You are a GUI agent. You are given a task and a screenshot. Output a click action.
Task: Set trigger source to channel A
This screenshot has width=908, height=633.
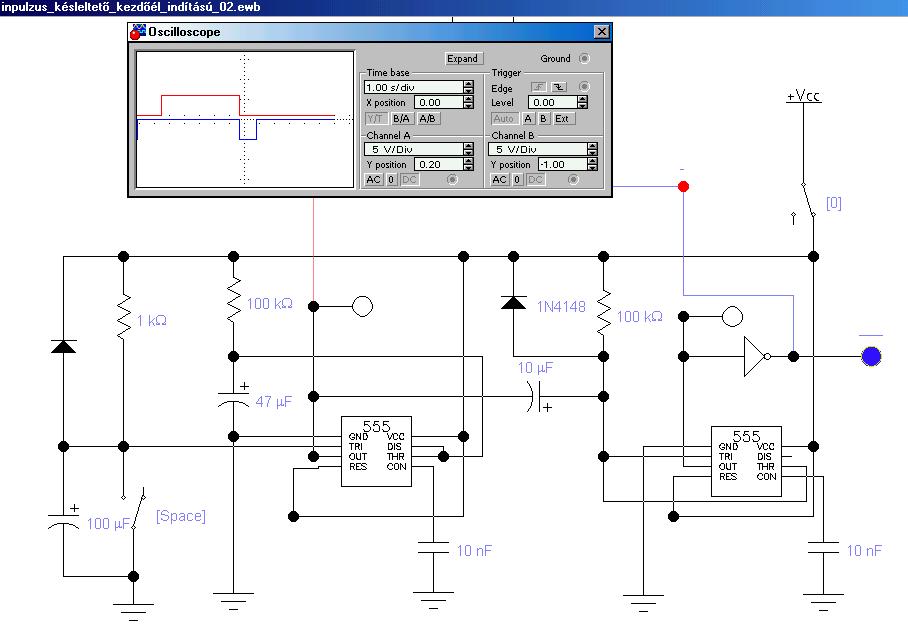(x=528, y=119)
